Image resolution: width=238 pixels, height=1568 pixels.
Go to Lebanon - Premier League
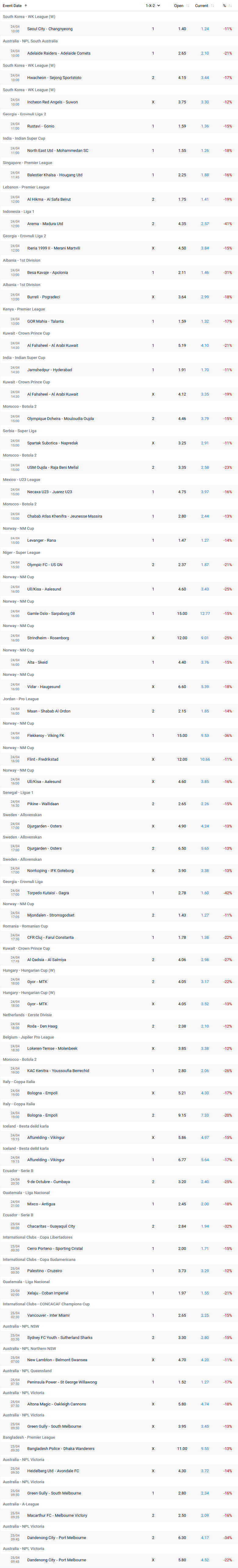[26, 188]
